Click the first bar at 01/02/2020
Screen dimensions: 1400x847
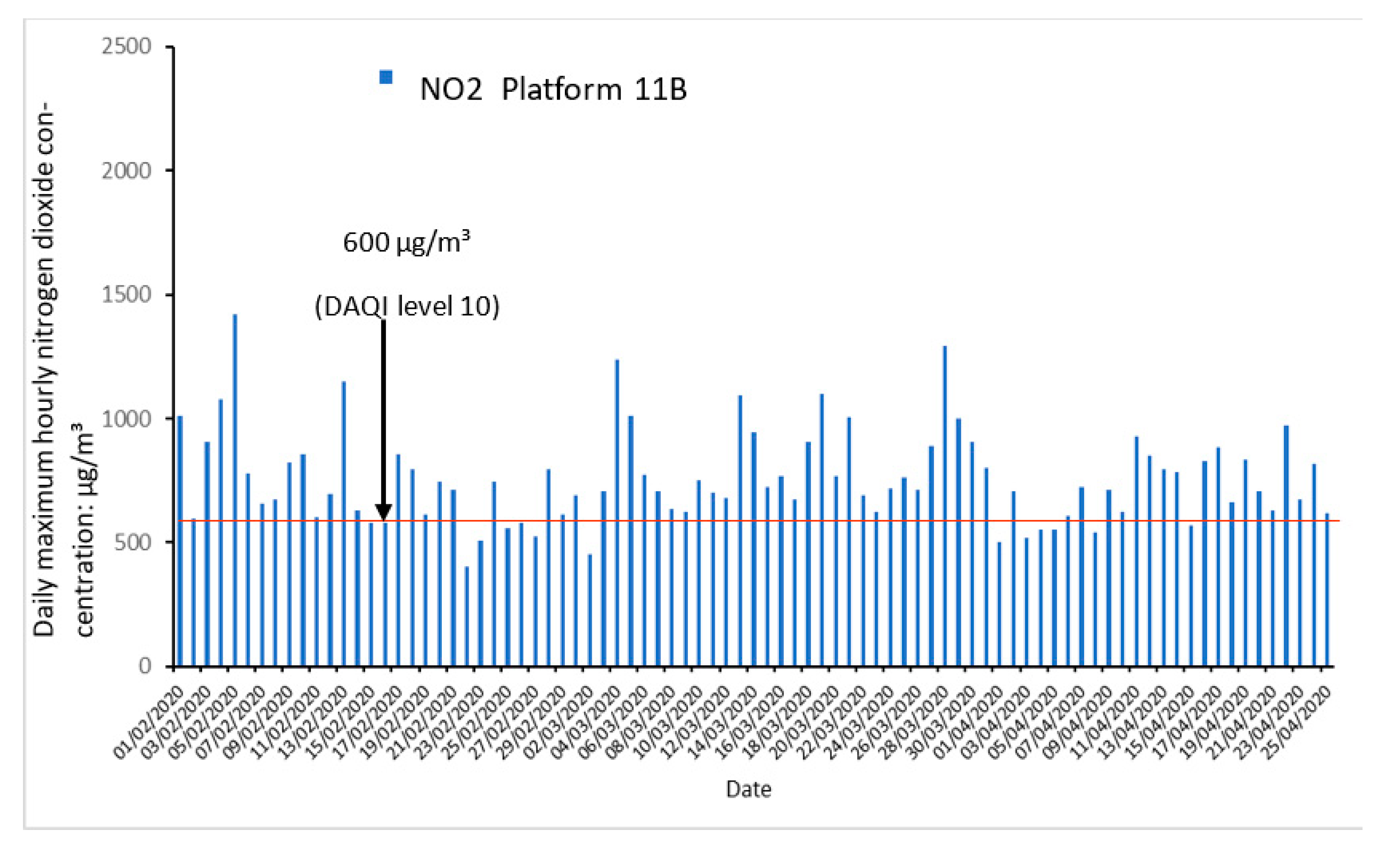[x=180, y=539]
